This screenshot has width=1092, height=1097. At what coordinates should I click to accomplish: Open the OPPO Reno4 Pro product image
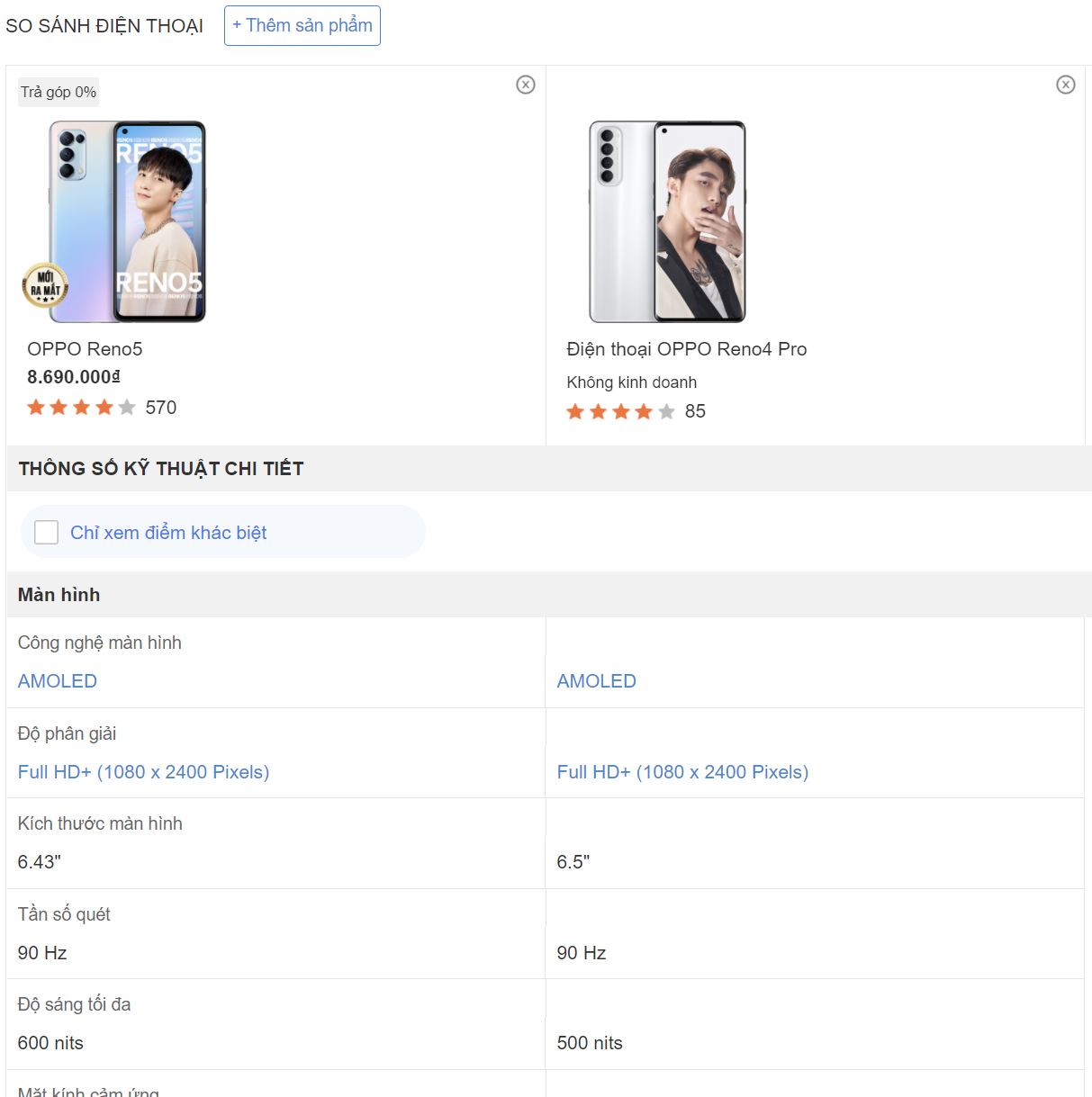click(x=667, y=221)
